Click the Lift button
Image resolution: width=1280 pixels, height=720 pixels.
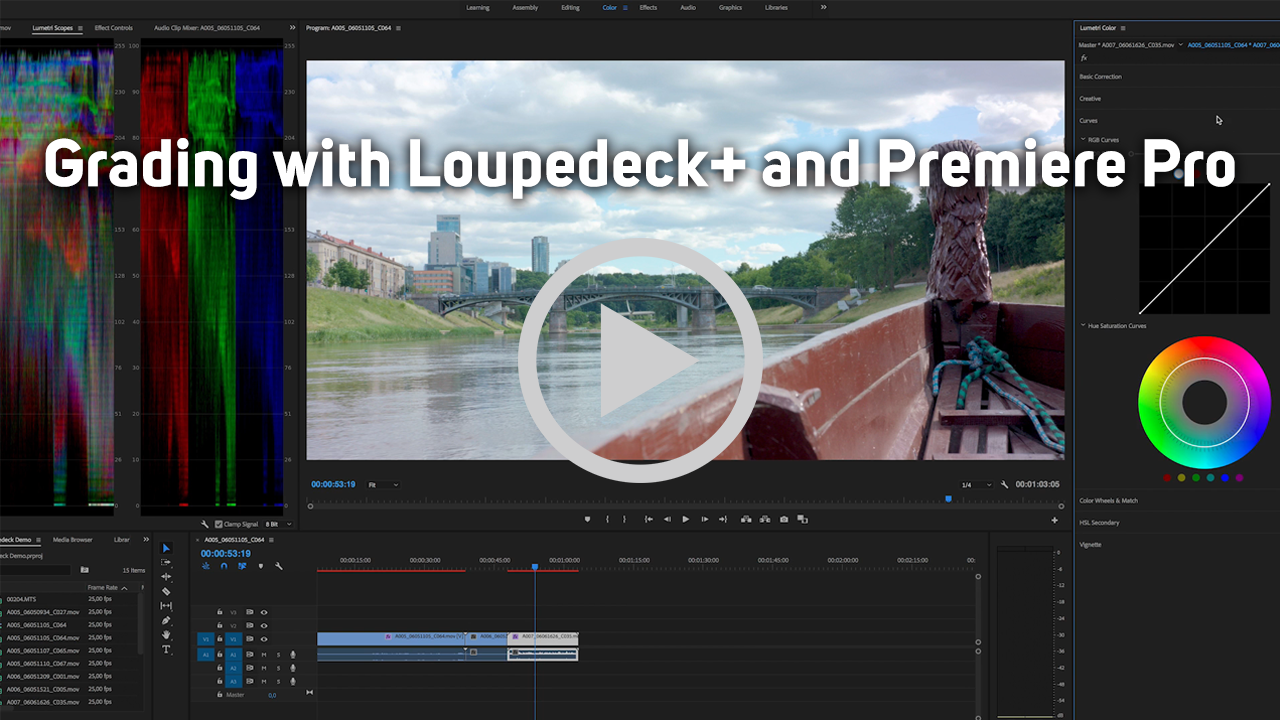coord(746,519)
